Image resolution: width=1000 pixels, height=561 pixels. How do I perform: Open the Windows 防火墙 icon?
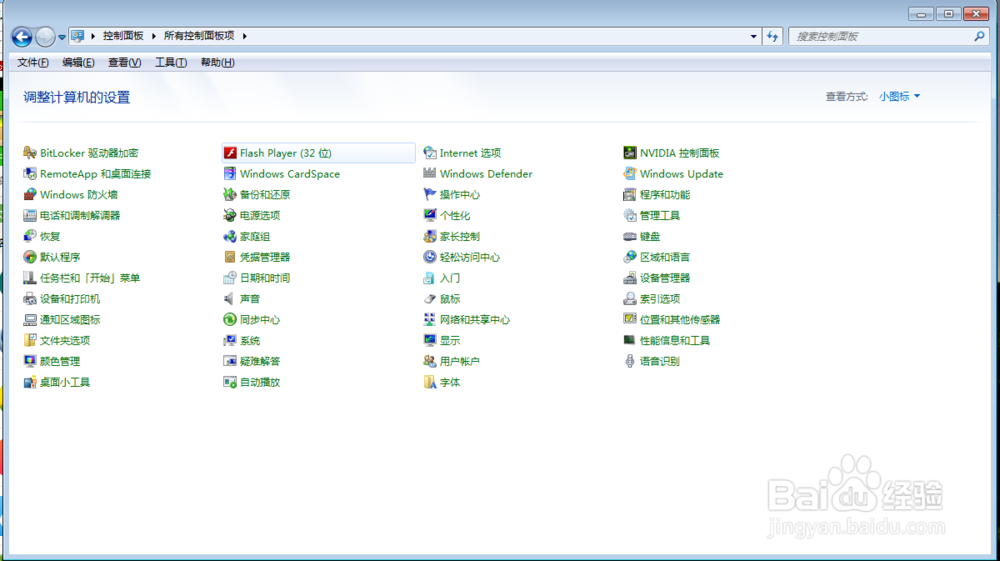tap(30, 194)
